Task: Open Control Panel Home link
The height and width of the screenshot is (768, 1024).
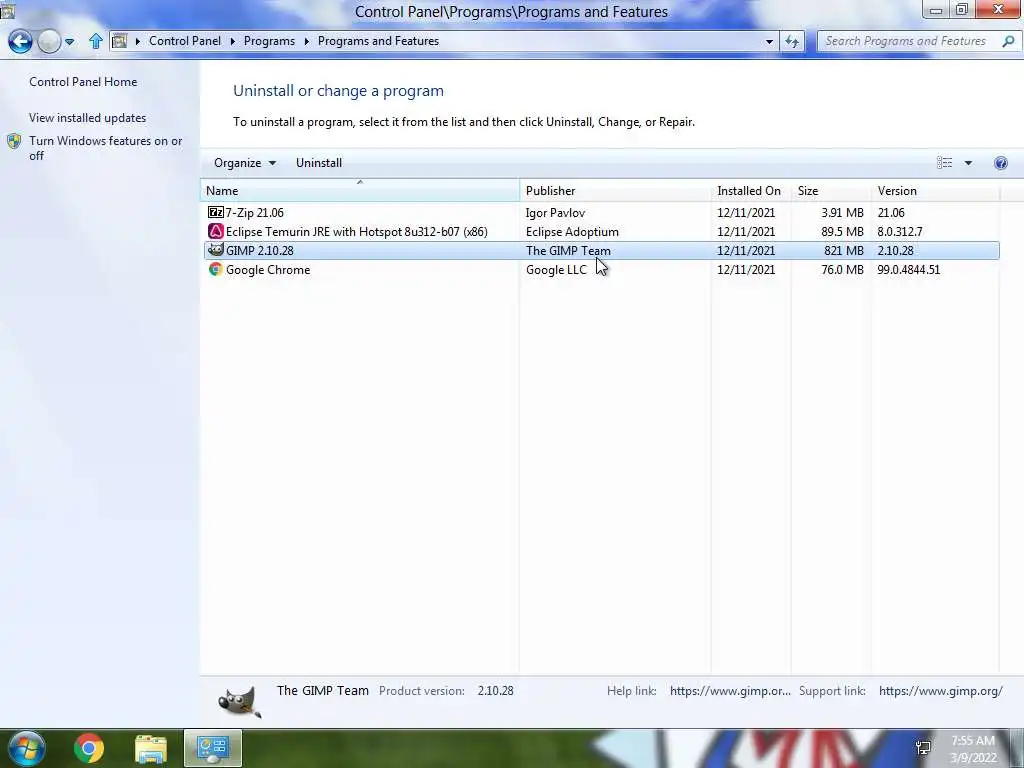Action: coord(83,82)
